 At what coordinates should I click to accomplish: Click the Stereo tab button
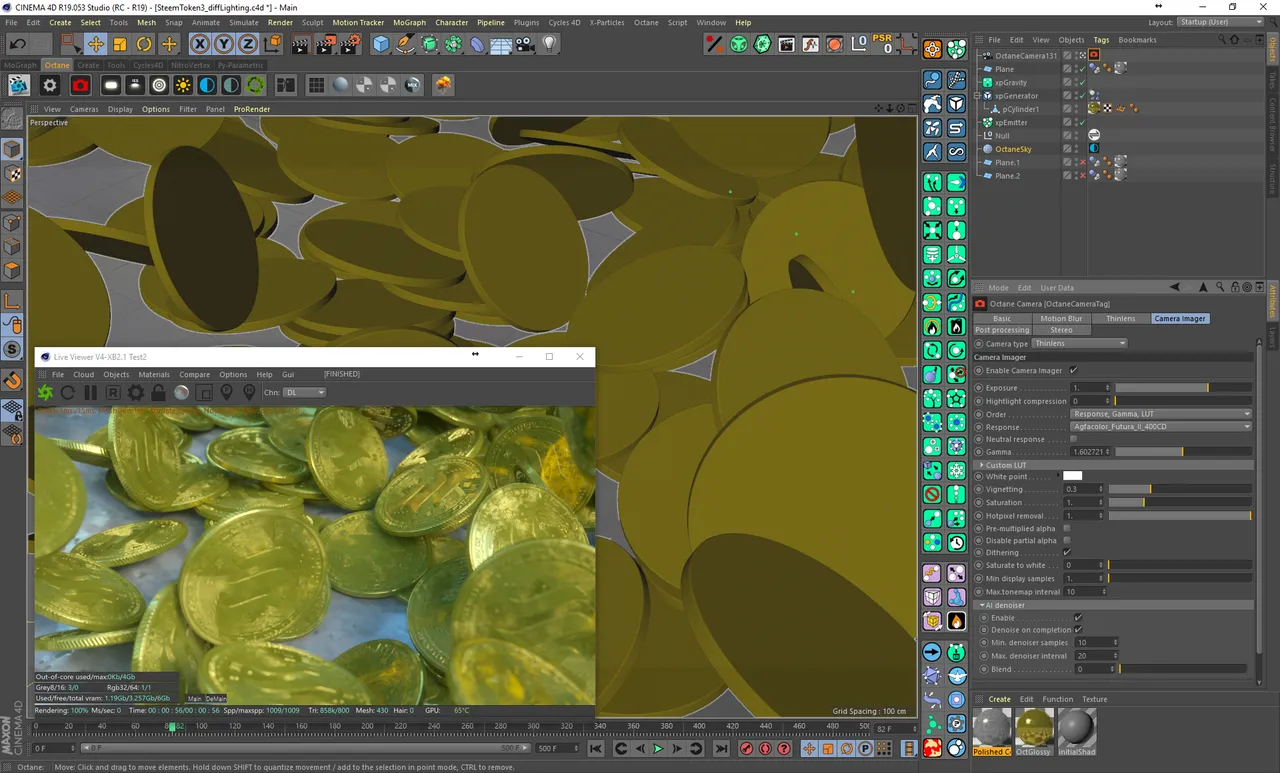point(1061,330)
